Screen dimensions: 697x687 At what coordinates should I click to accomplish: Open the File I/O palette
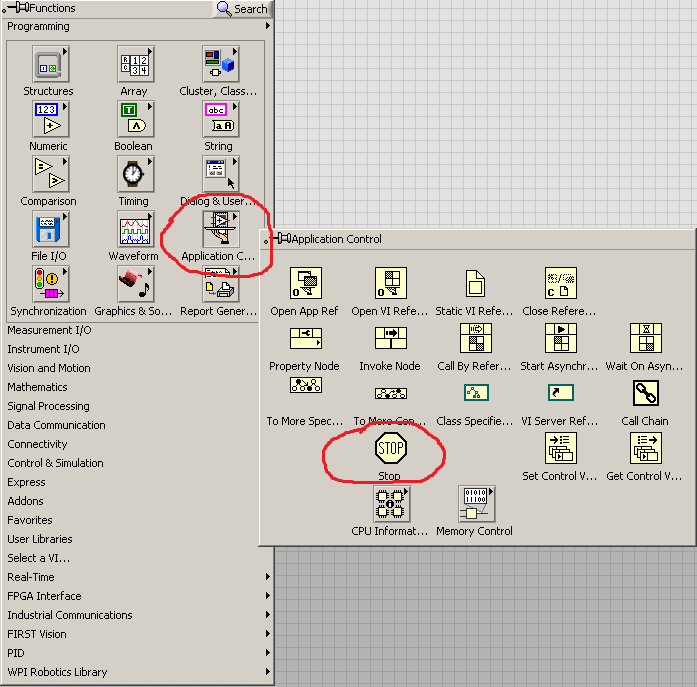click(x=49, y=230)
